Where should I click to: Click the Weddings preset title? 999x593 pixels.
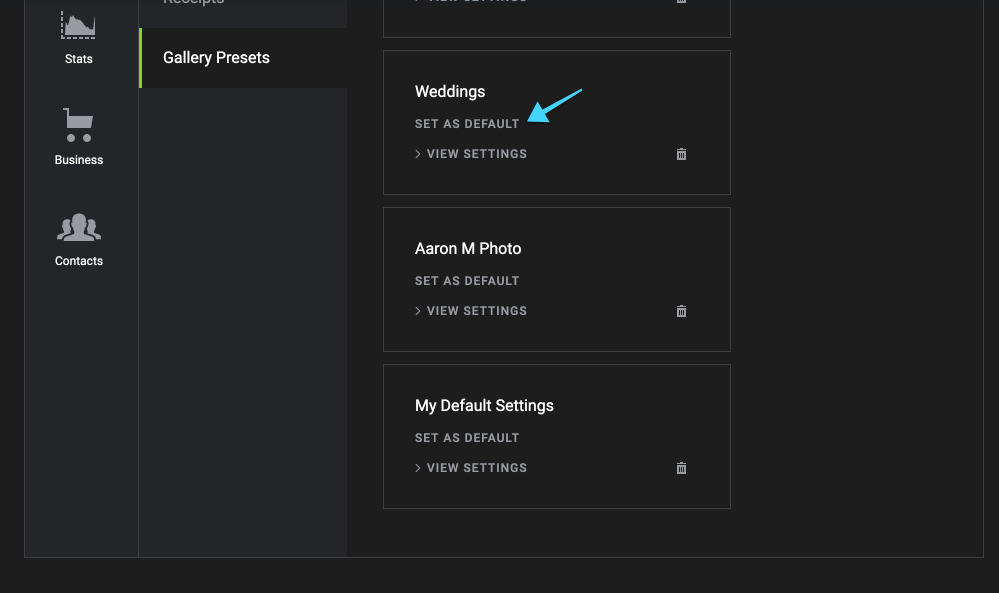[450, 92]
